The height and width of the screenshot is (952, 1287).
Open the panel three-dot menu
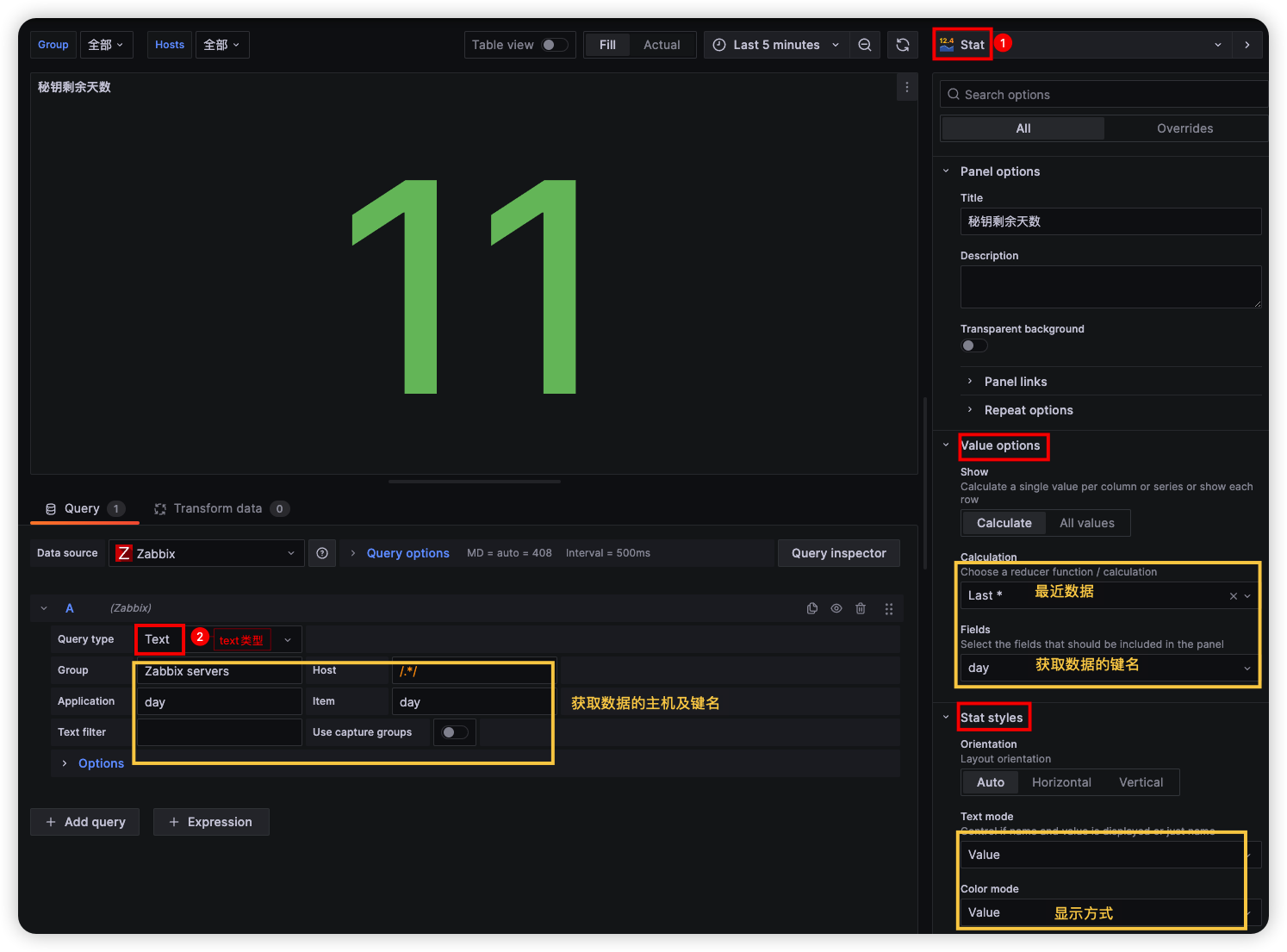click(x=906, y=87)
